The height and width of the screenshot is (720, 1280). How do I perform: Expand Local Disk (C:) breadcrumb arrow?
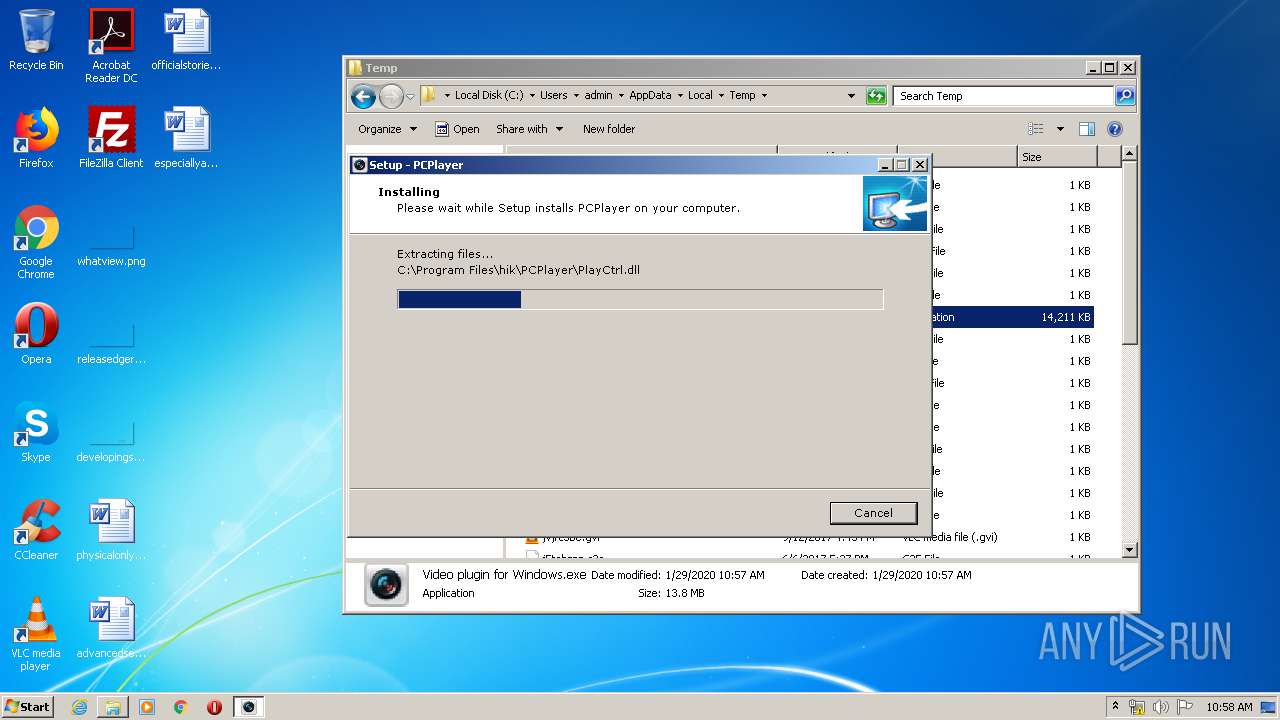click(x=532, y=96)
